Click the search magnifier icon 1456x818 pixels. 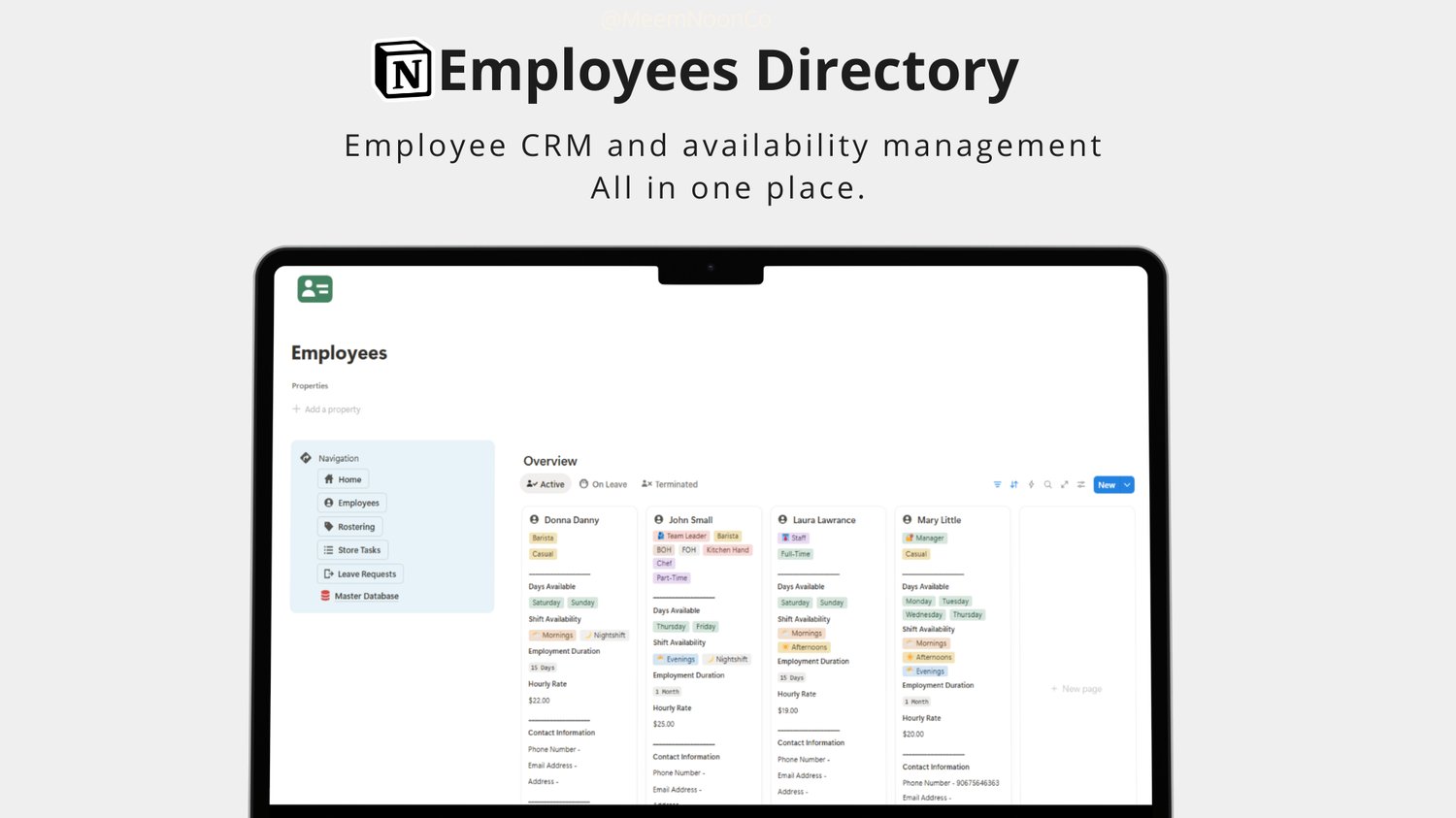(1047, 484)
